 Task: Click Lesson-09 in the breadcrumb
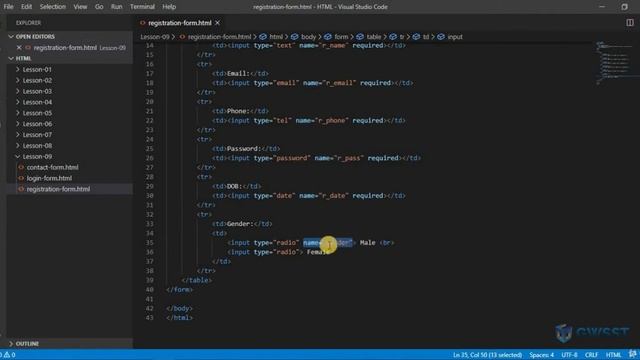coord(155,37)
